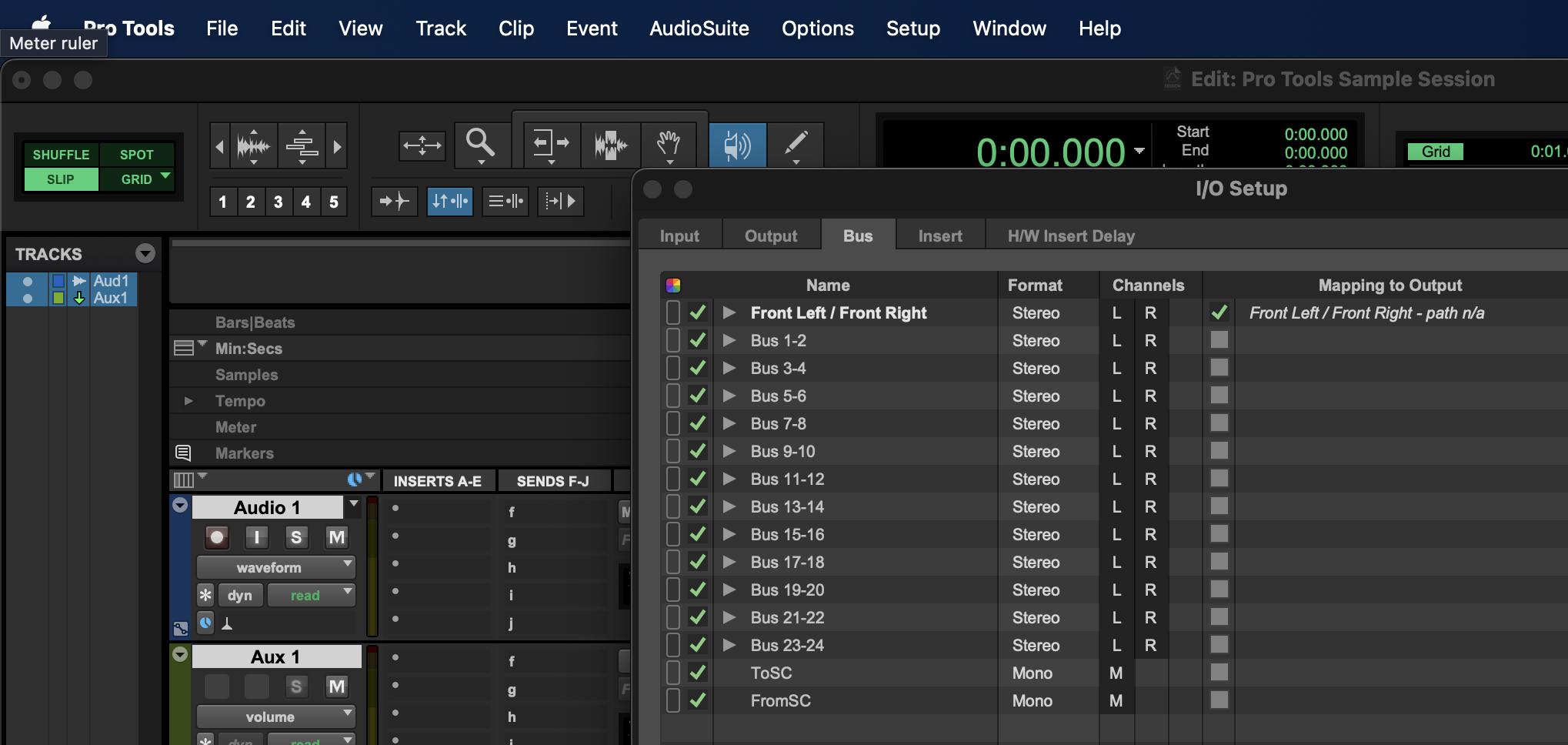Select the Zoomer magnifying glass tool
Screen dimensions: 1568x745
[480, 143]
